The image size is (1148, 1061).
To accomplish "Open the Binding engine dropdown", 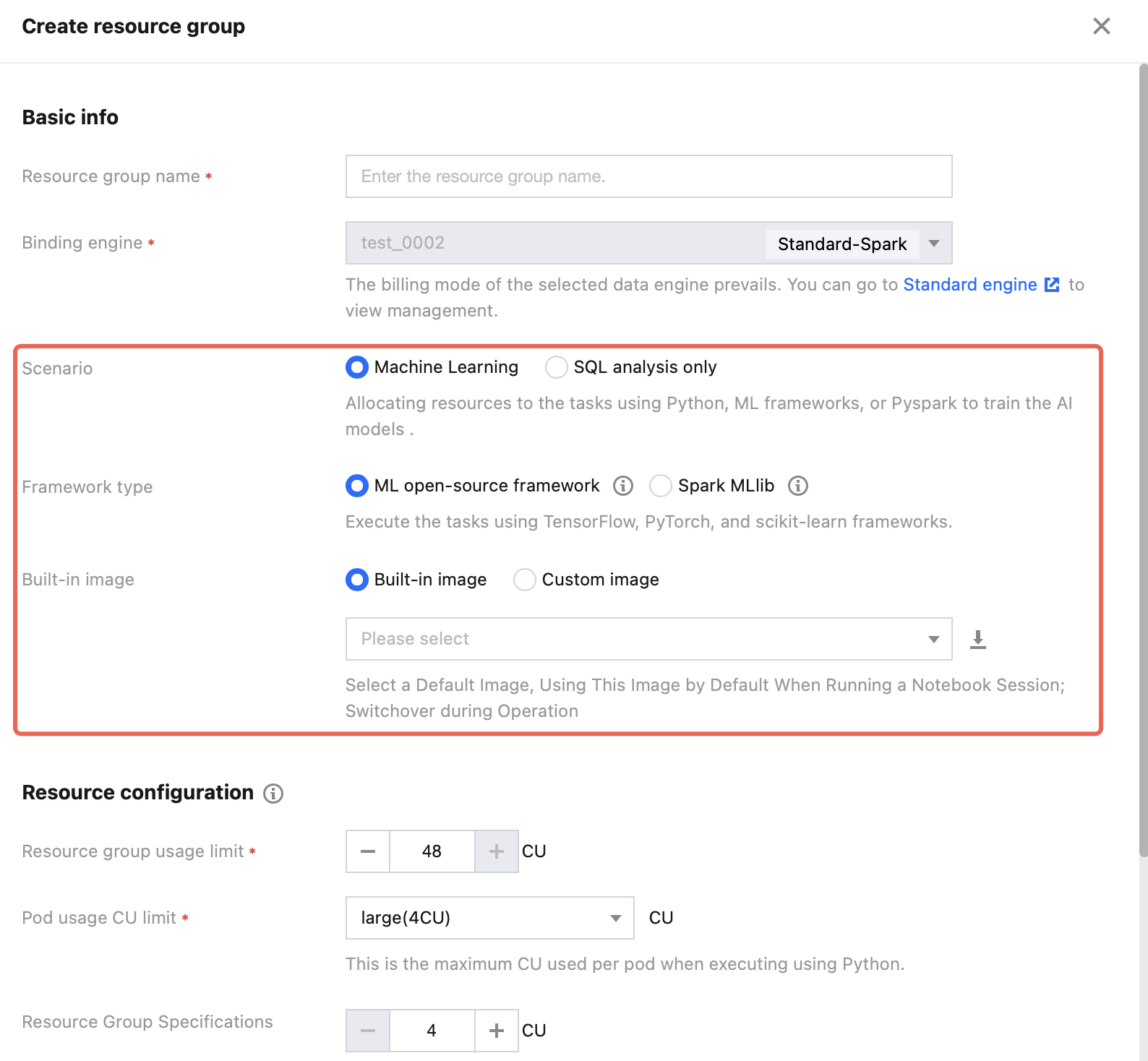I will [x=934, y=244].
